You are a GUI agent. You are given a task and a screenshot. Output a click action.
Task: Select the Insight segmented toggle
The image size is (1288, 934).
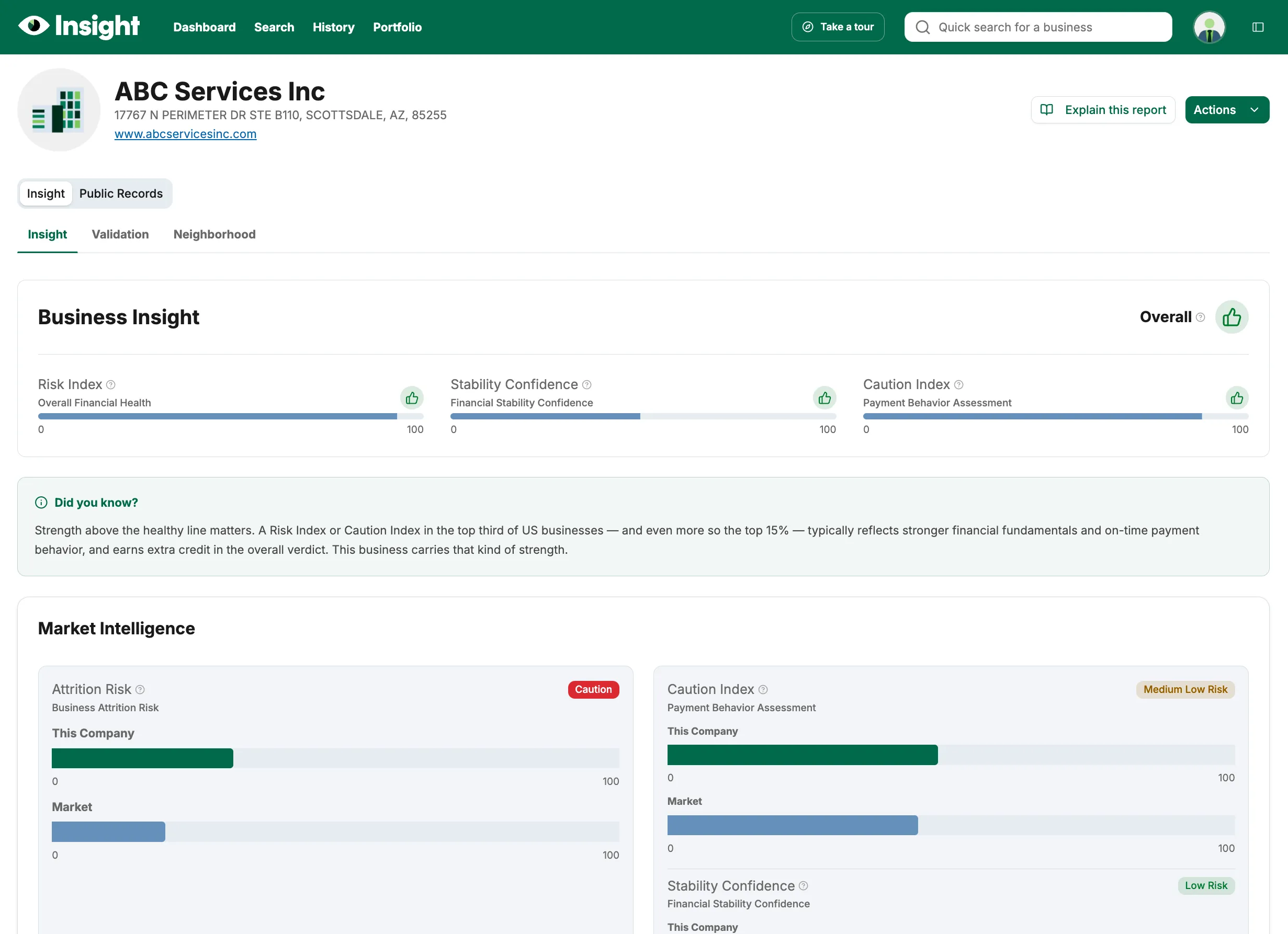tap(46, 193)
